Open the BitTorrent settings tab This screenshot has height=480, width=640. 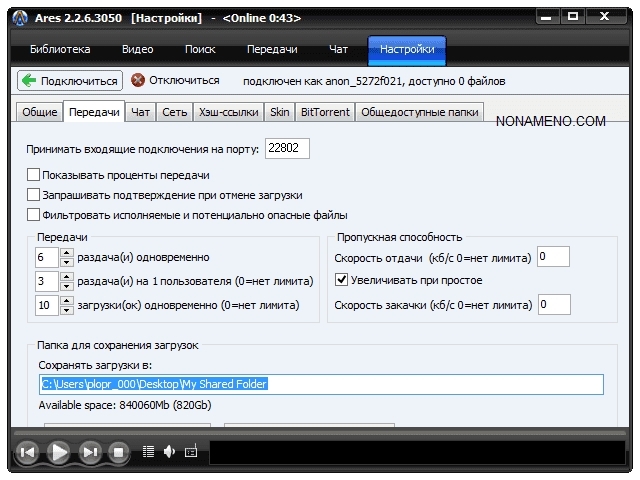click(325, 112)
